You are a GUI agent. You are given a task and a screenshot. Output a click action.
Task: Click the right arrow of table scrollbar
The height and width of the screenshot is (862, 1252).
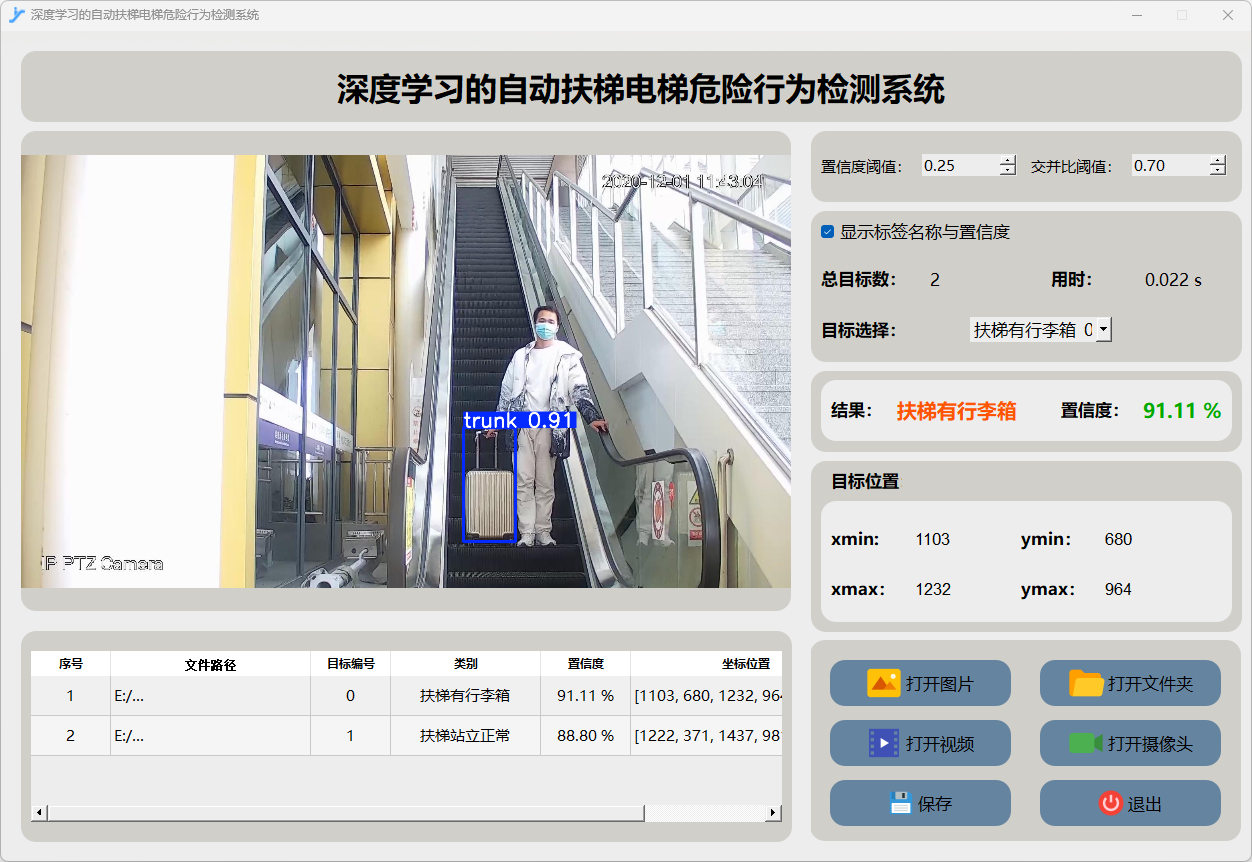pyautogui.click(x=772, y=813)
